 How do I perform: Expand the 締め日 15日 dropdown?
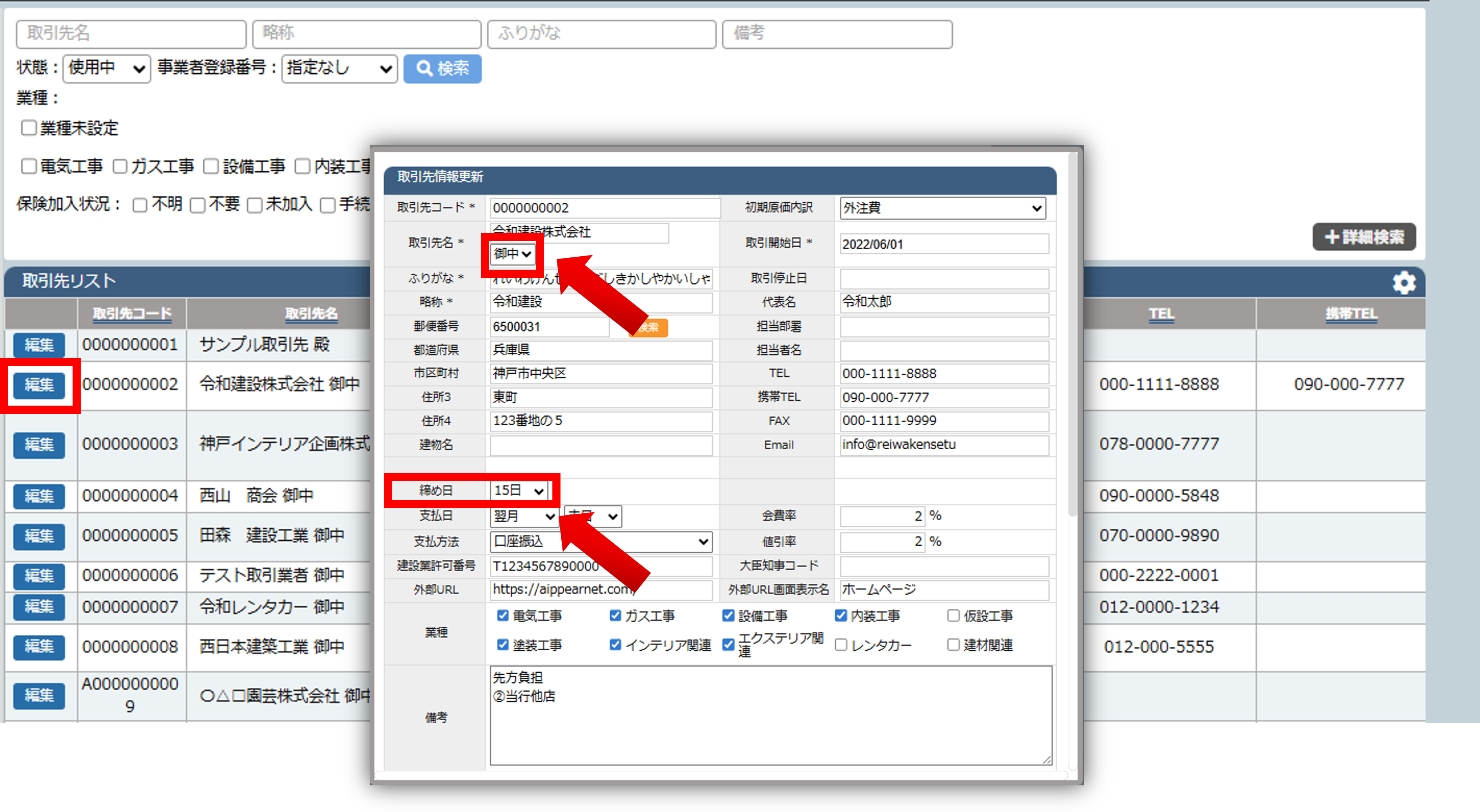pos(519,491)
